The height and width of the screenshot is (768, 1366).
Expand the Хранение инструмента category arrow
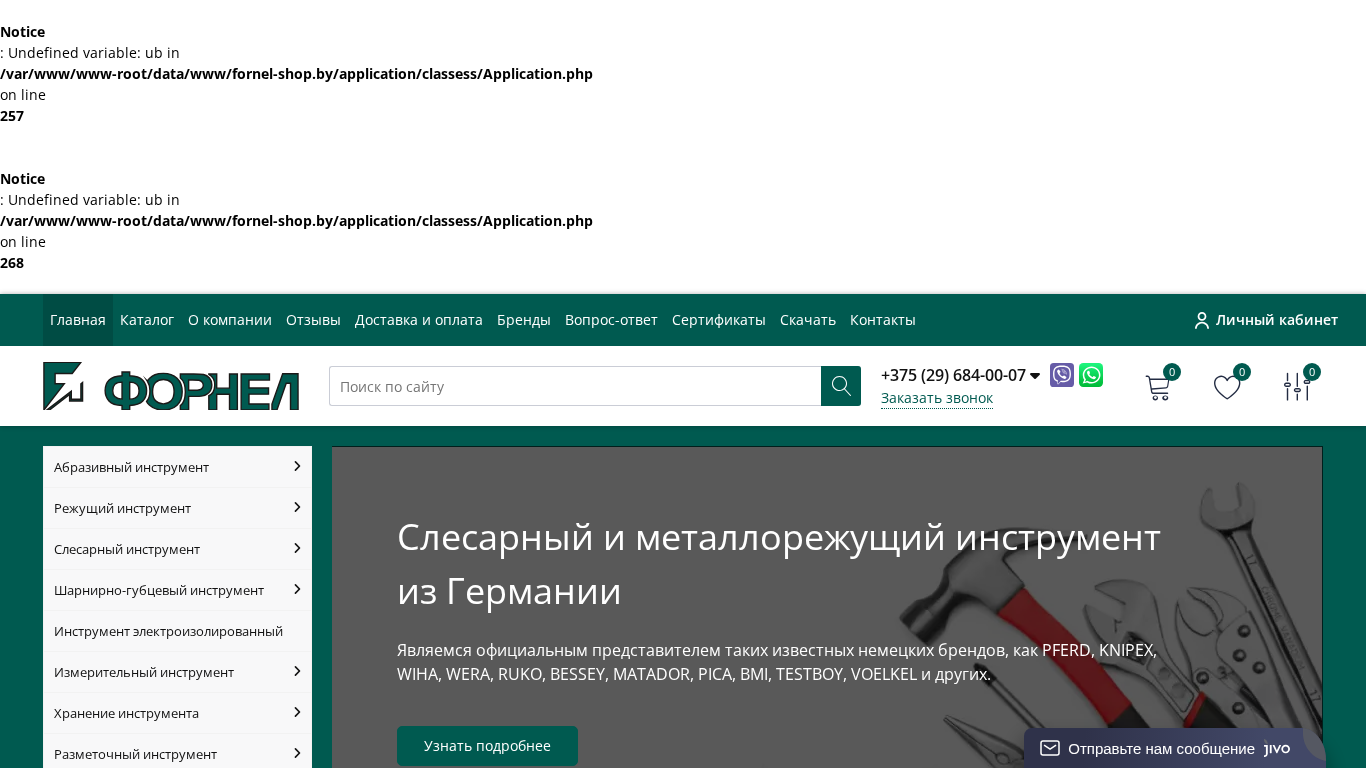297,712
